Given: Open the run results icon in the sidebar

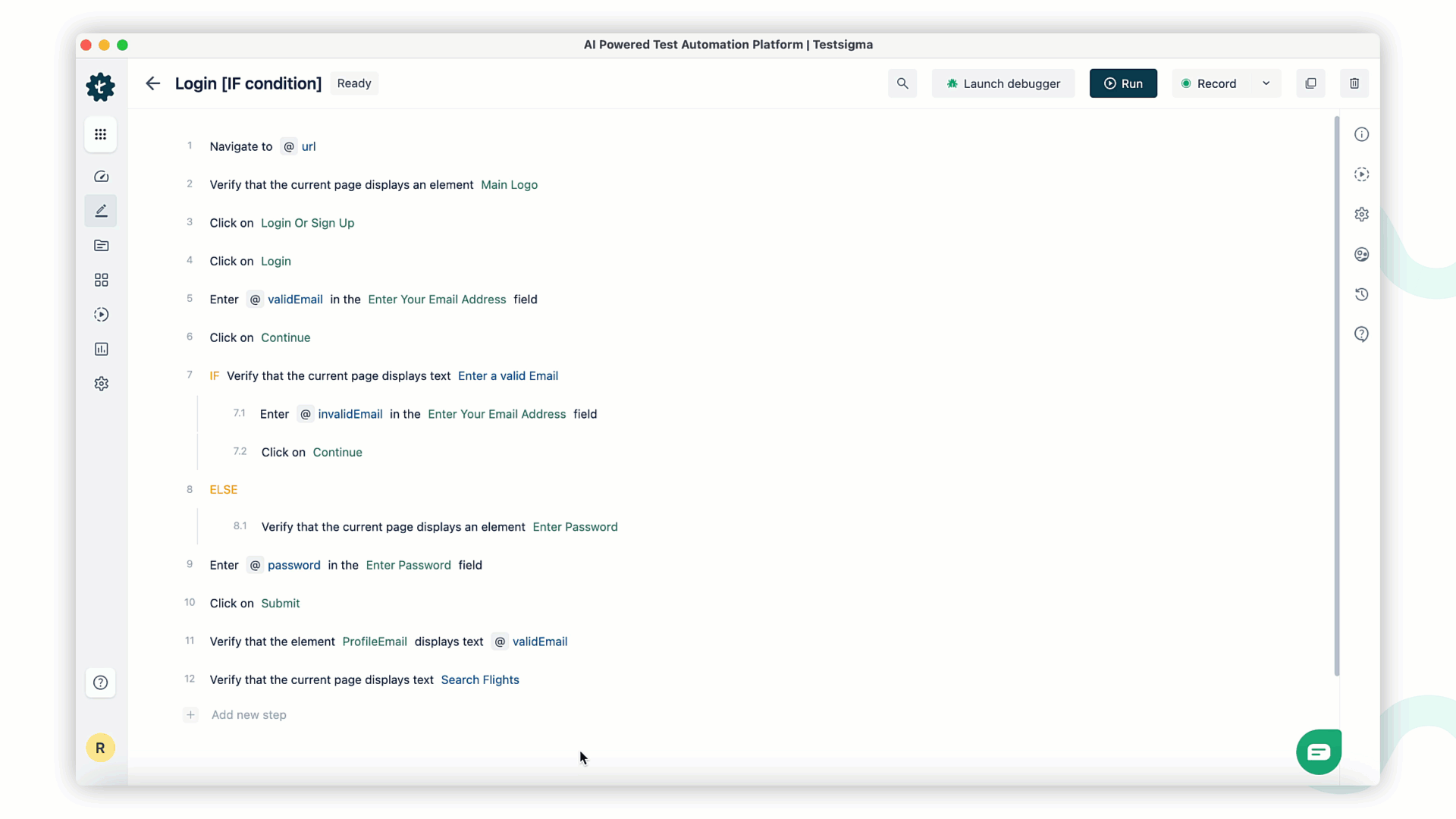Looking at the screenshot, I should [101, 315].
